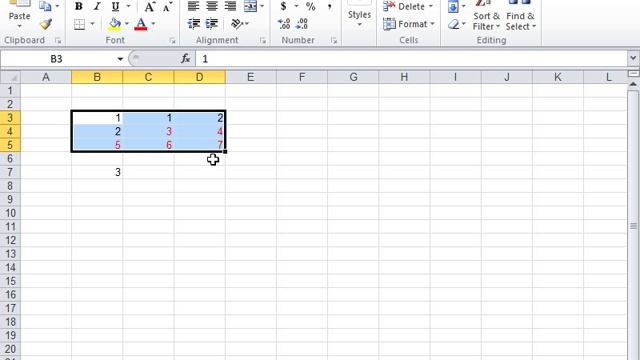The height and width of the screenshot is (360, 640).
Task: Toggle Bold formatting
Action: [x=79, y=7]
